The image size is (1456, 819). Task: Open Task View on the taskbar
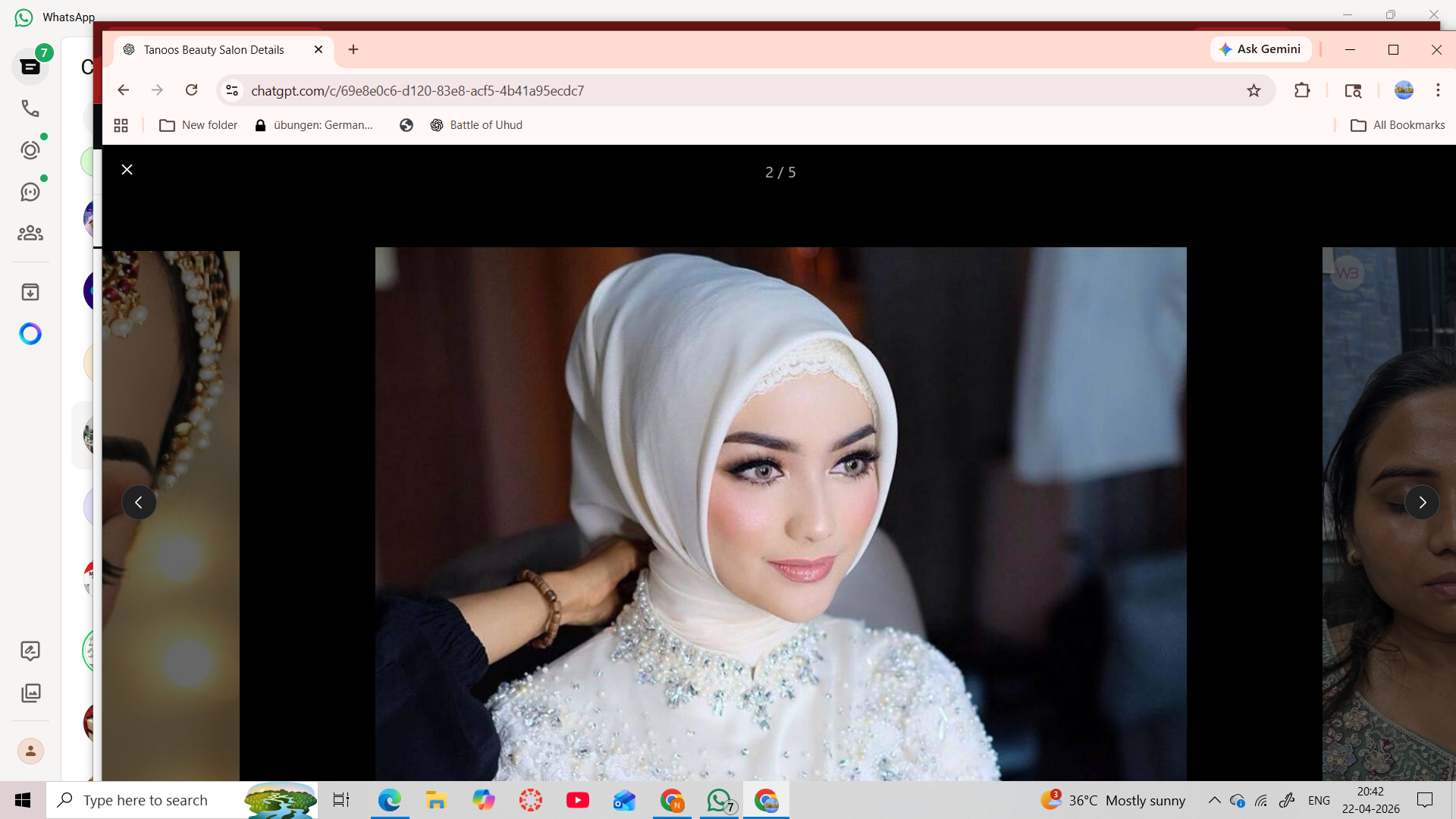point(341,800)
